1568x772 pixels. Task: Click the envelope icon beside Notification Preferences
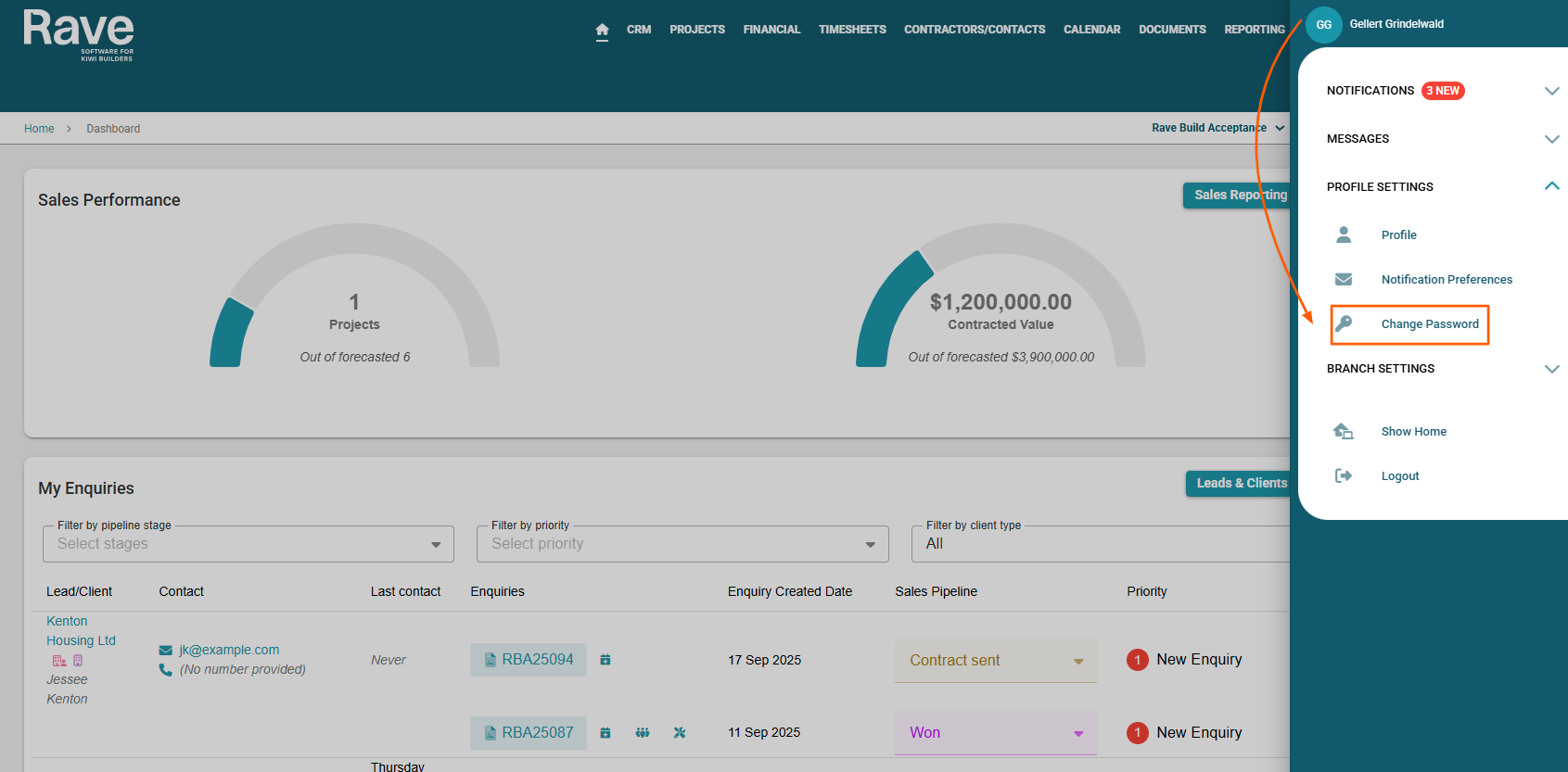tap(1344, 279)
